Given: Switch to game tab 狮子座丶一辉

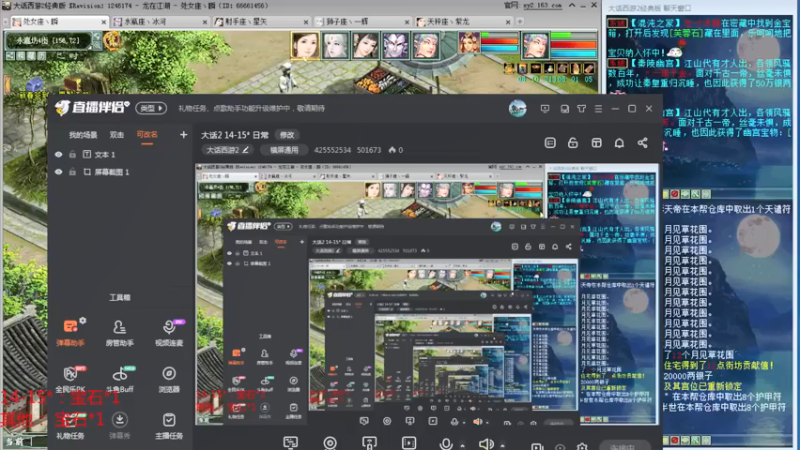Looking at the screenshot, I should pos(362,21).
